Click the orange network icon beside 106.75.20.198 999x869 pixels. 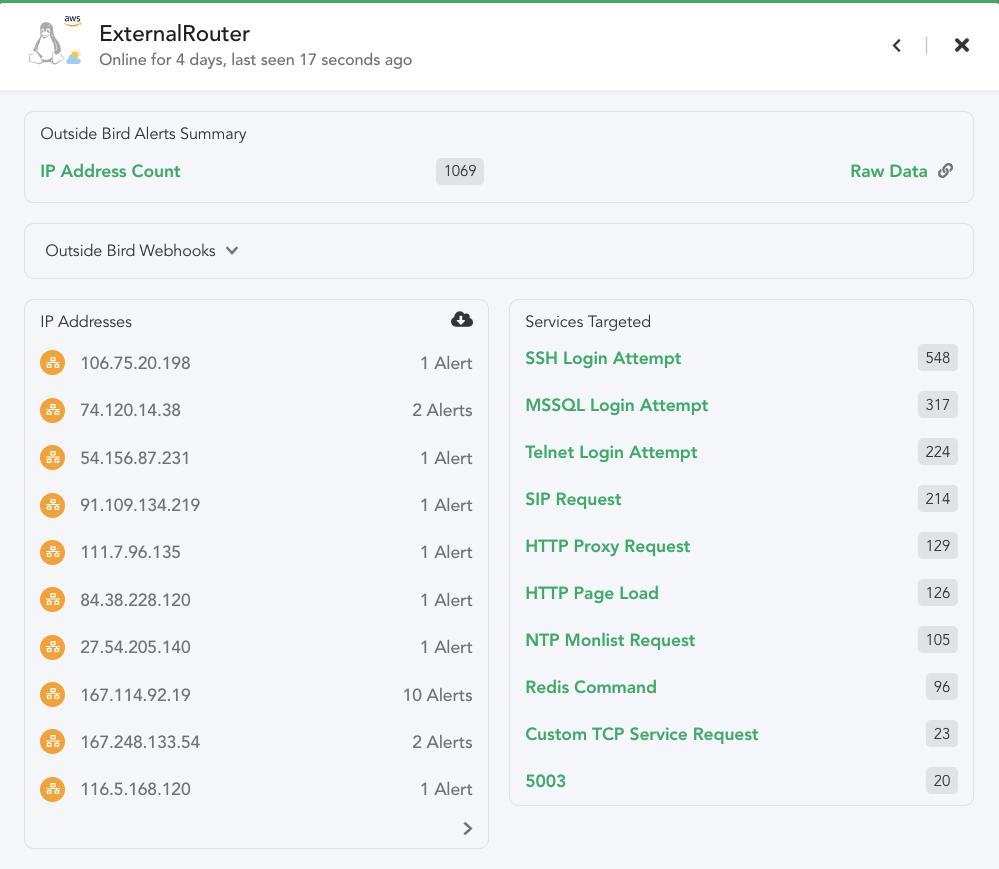coord(53,363)
